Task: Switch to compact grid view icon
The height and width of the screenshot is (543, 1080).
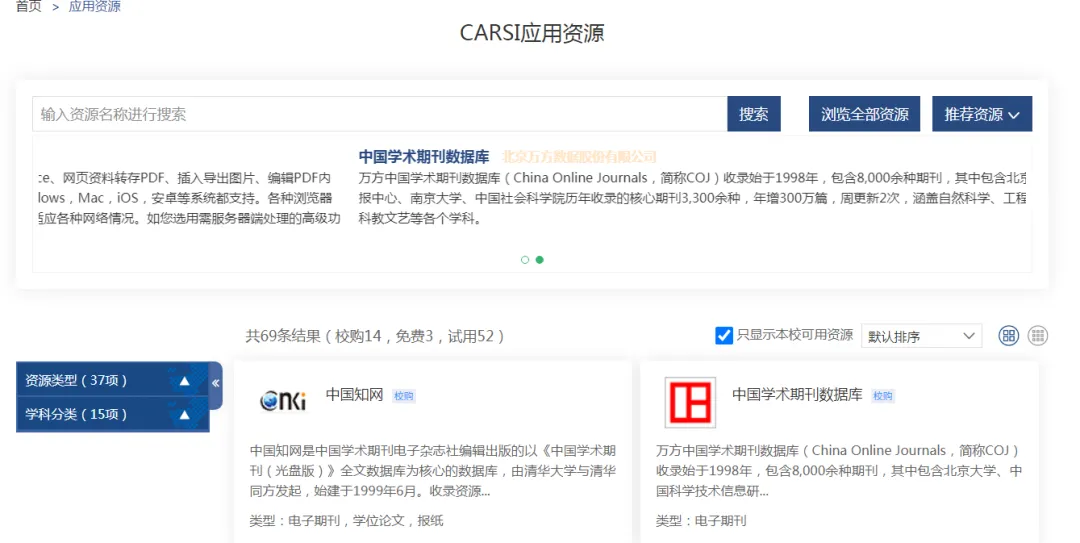Action: 1038,336
